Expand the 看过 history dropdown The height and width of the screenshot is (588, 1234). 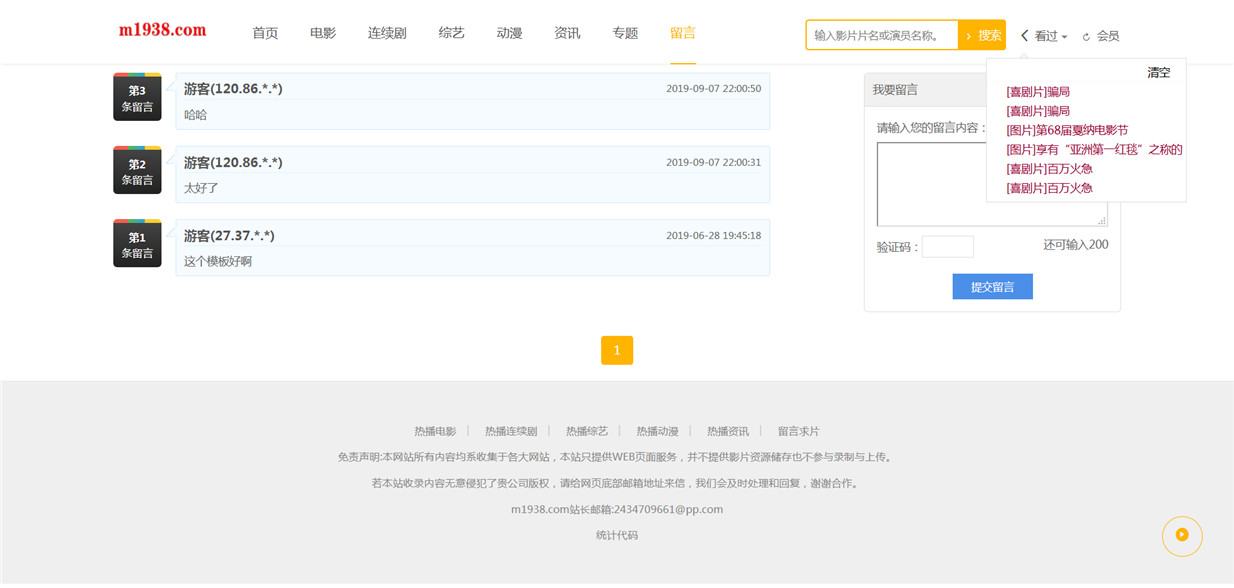[x=1051, y=36]
